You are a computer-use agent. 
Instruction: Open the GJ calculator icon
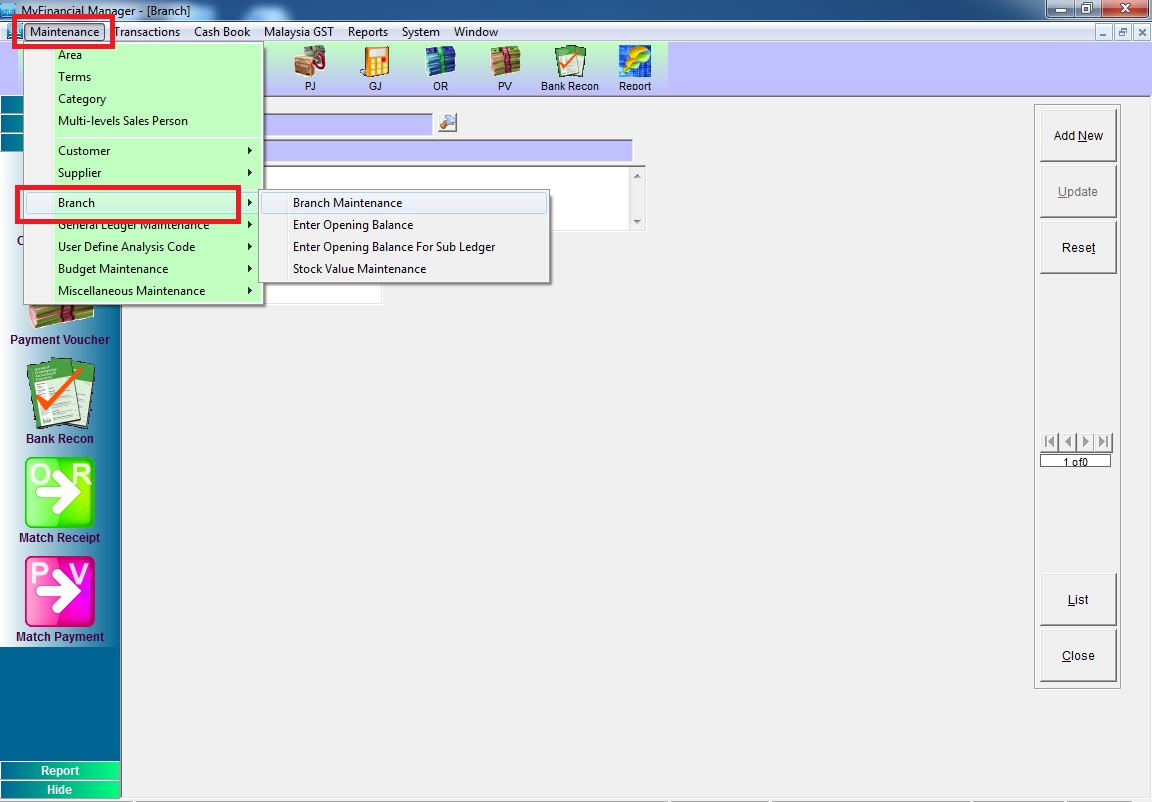[x=375, y=65]
